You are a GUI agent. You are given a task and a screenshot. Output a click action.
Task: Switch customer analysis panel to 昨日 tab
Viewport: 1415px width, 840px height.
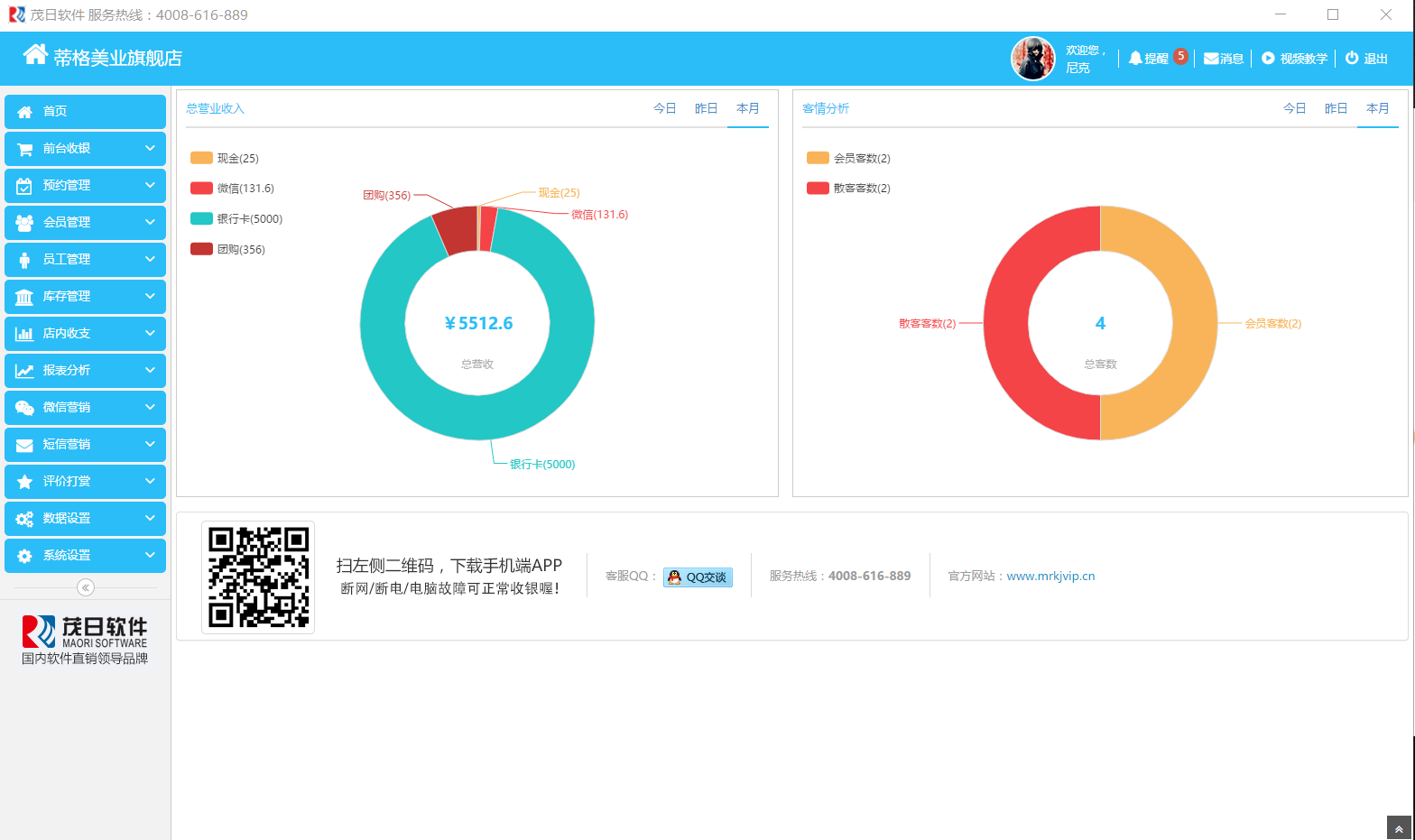pyautogui.click(x=1336, y=108)
